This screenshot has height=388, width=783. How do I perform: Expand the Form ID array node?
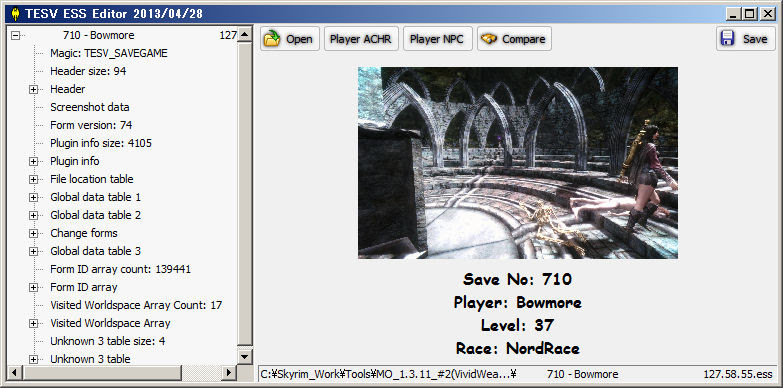click(x=33, y=287)
